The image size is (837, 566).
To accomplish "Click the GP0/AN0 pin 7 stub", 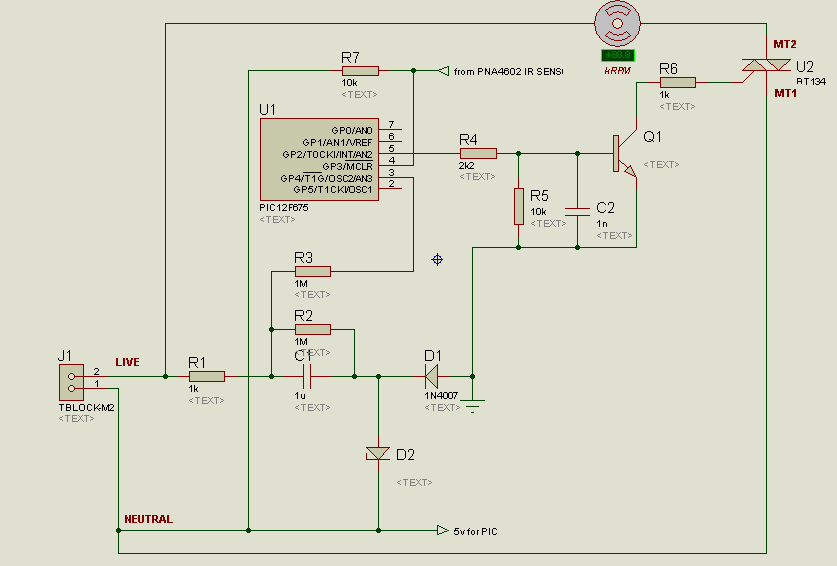I will [x=391, y=130].
